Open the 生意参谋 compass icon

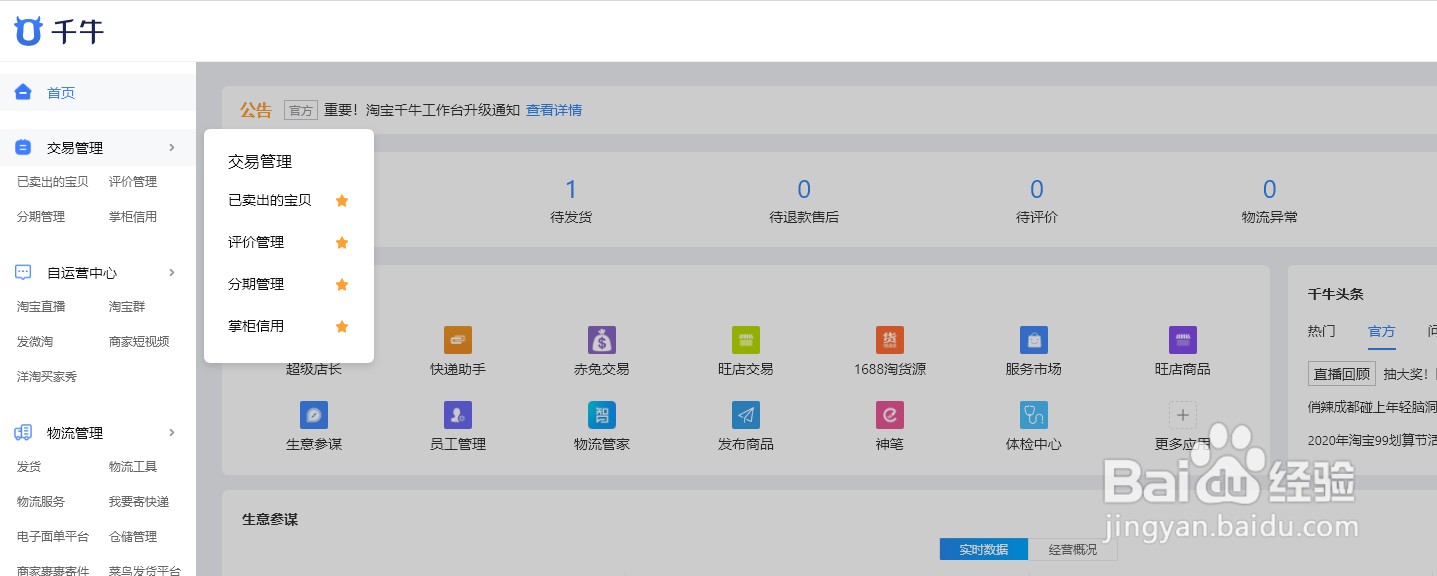point(314,415)
